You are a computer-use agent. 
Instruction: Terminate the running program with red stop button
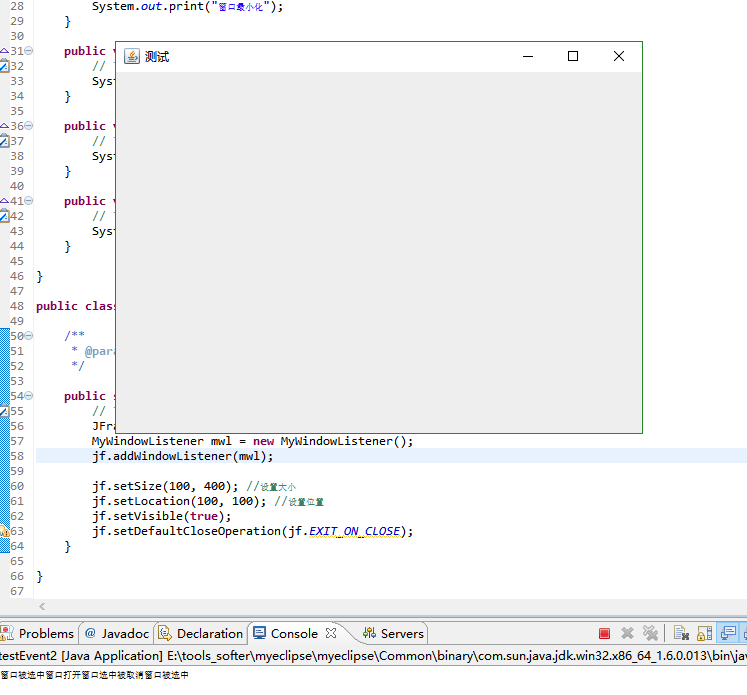(x=604, y=633)
